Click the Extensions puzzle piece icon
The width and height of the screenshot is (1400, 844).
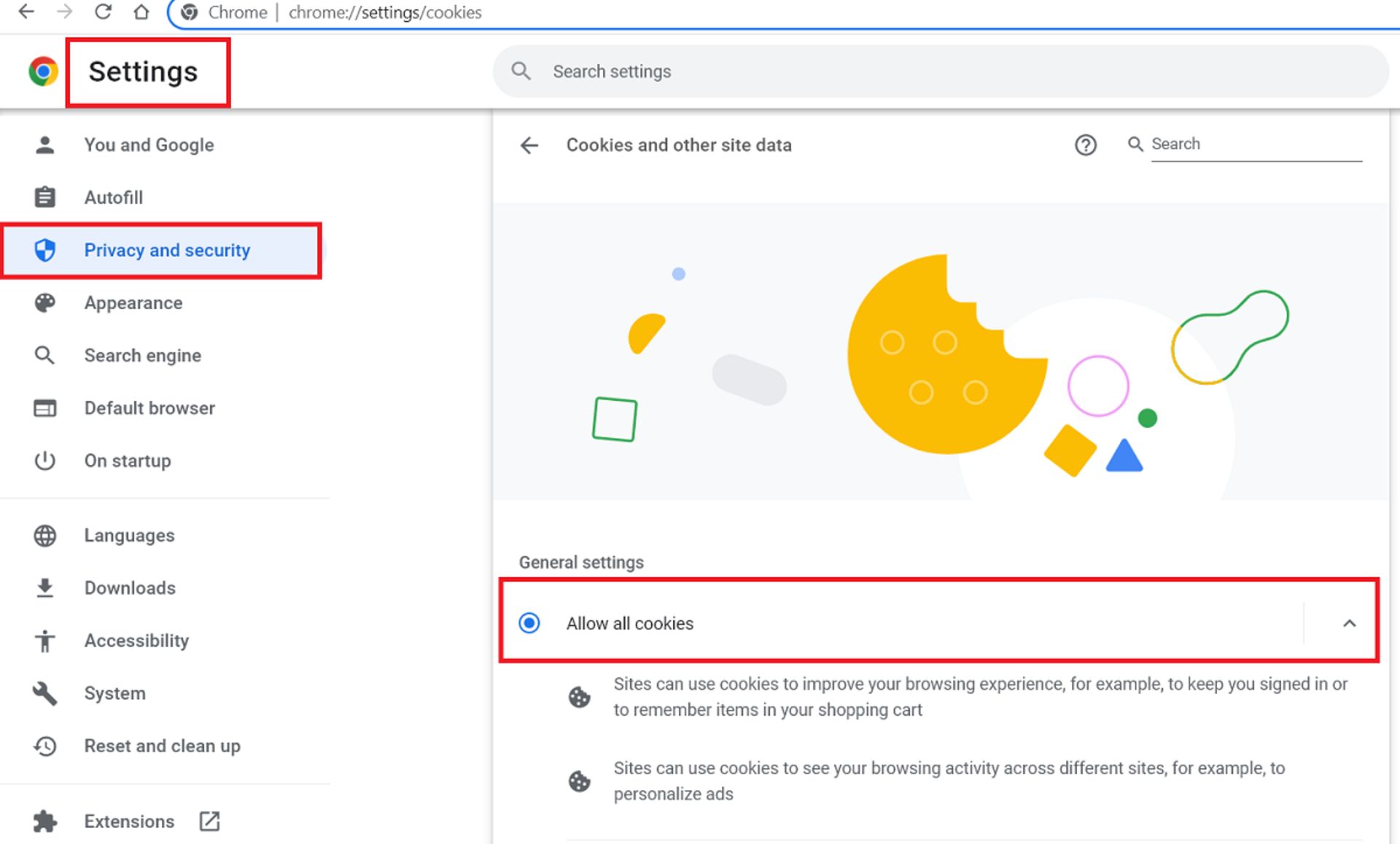click(x=44, y=821)
